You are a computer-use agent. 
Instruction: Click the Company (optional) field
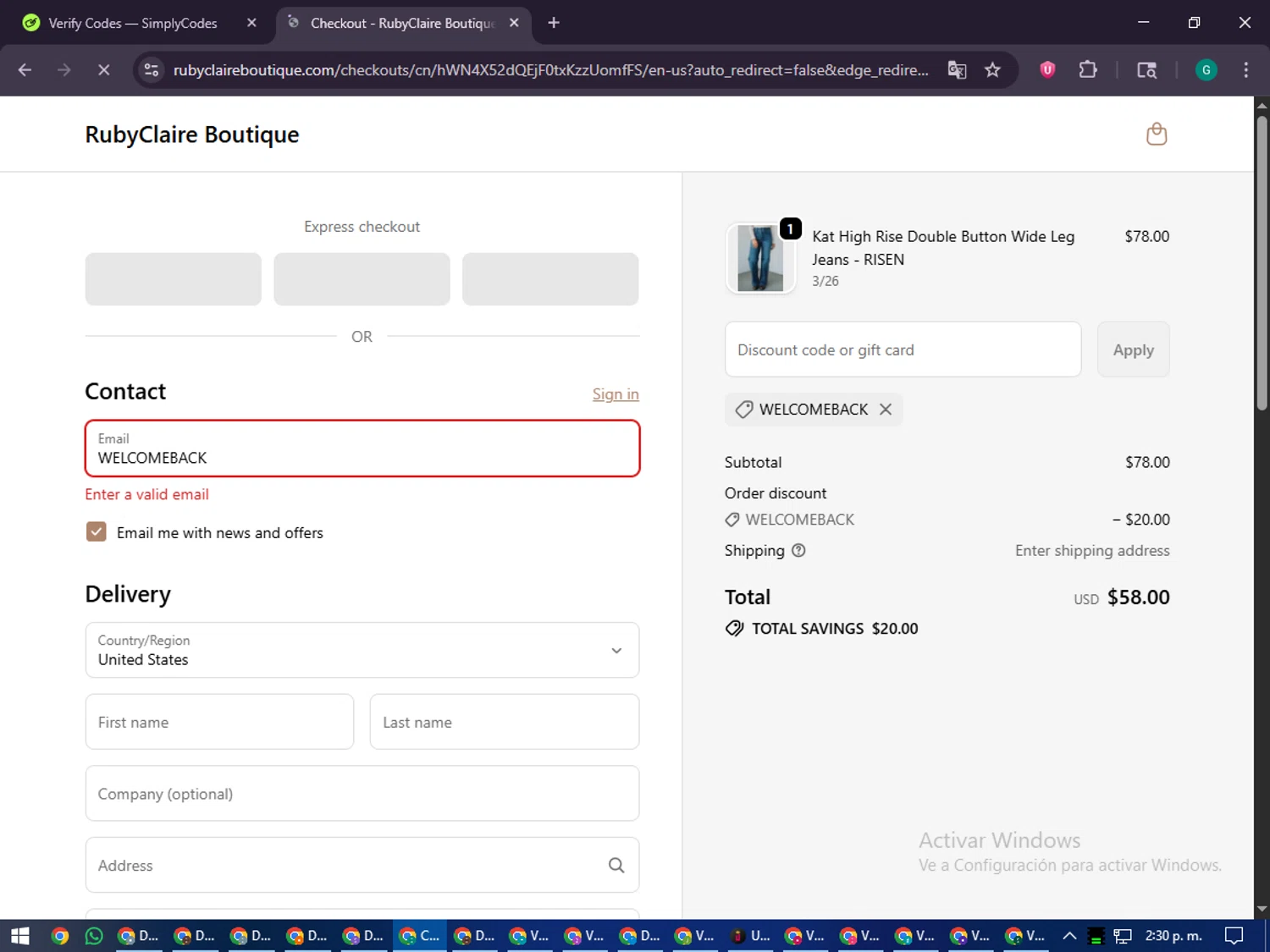[362, 794]
